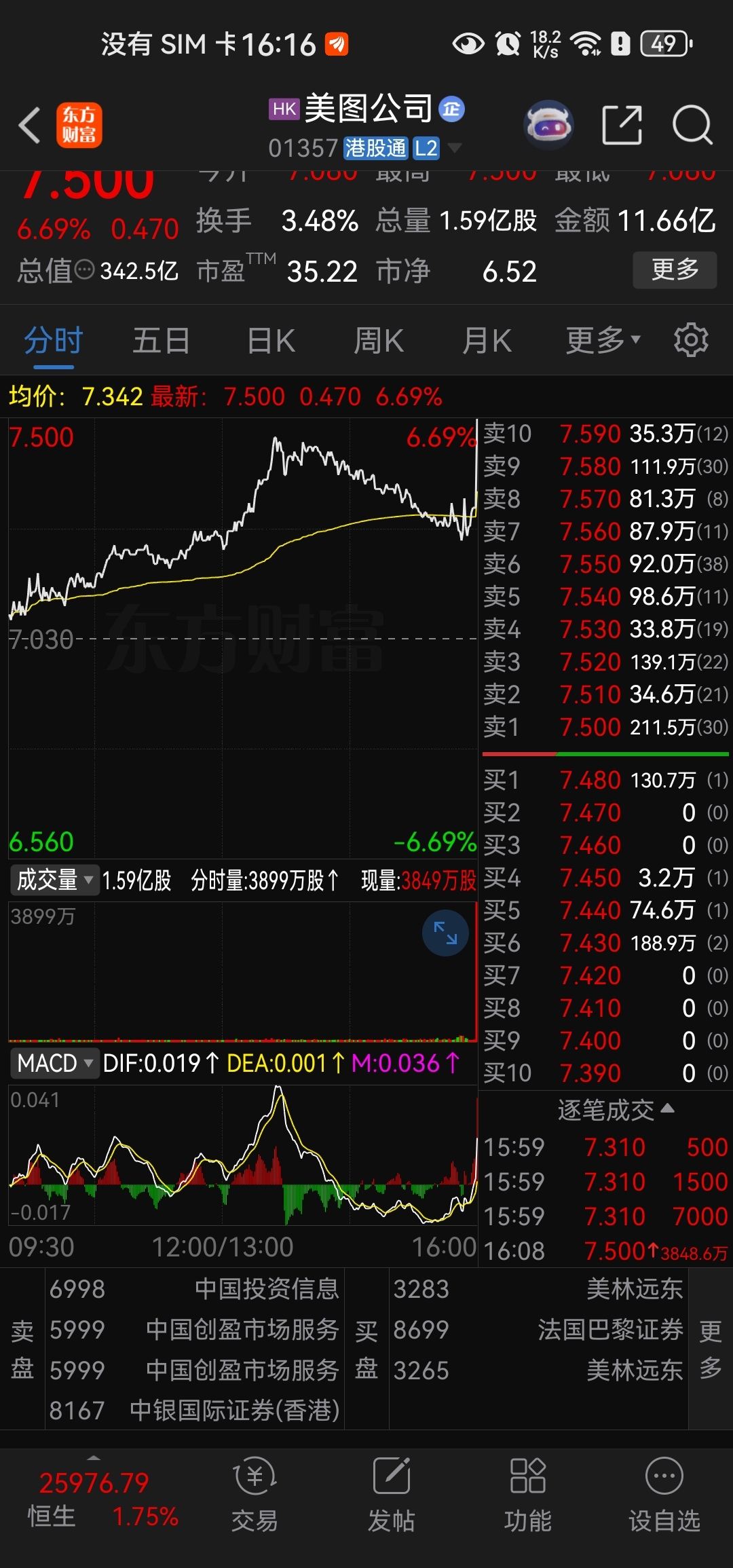Viewport: 733px width, 1568px height.
Task: Select 买5 price 7.440 row
Action: 605,910
